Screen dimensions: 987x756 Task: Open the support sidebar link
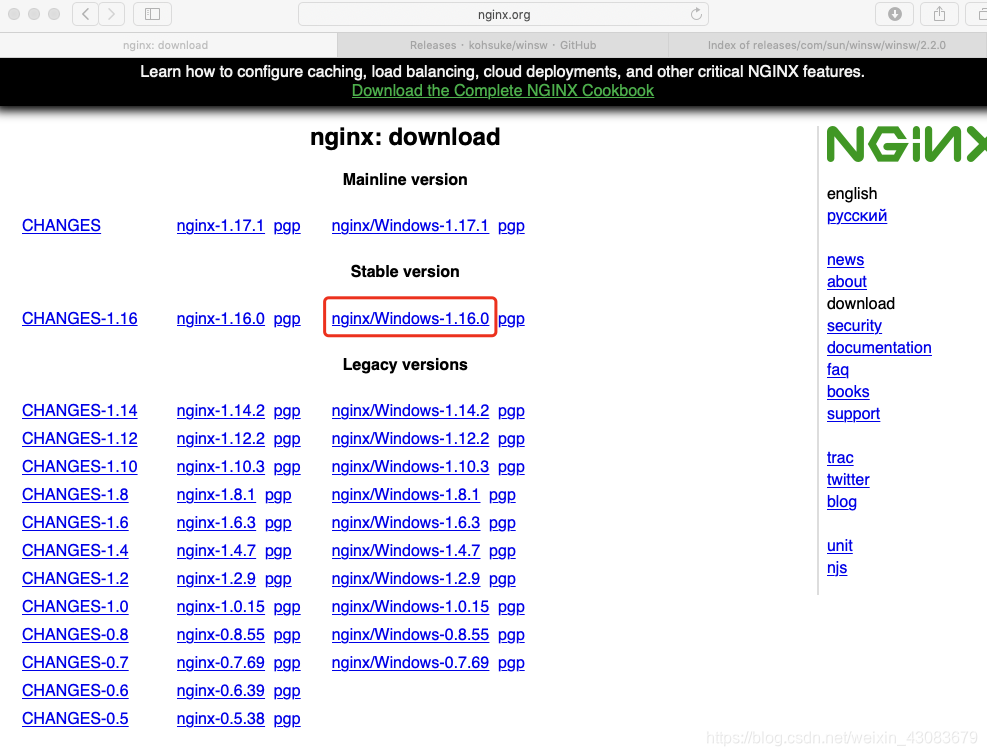tap(854, 414)
